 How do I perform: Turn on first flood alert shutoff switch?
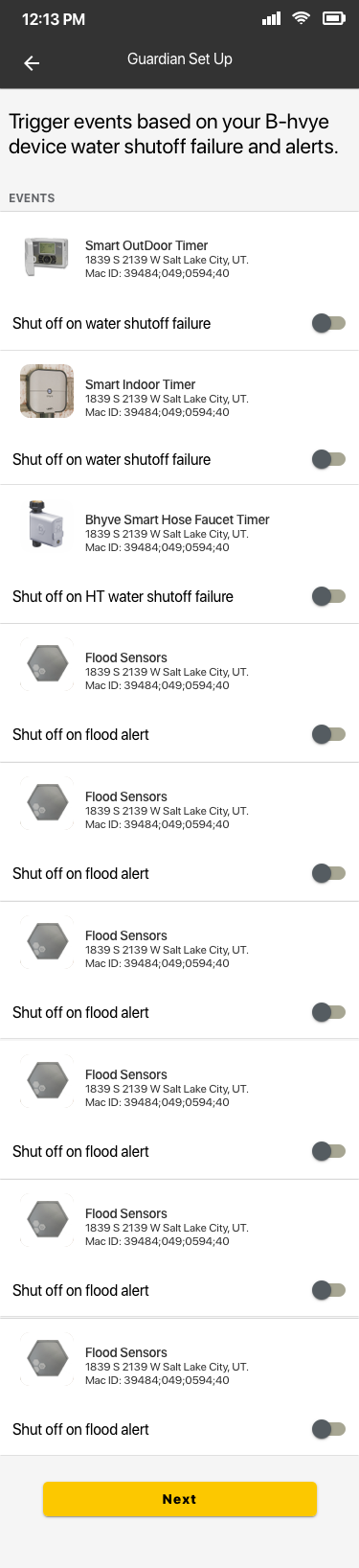(328, 734)
